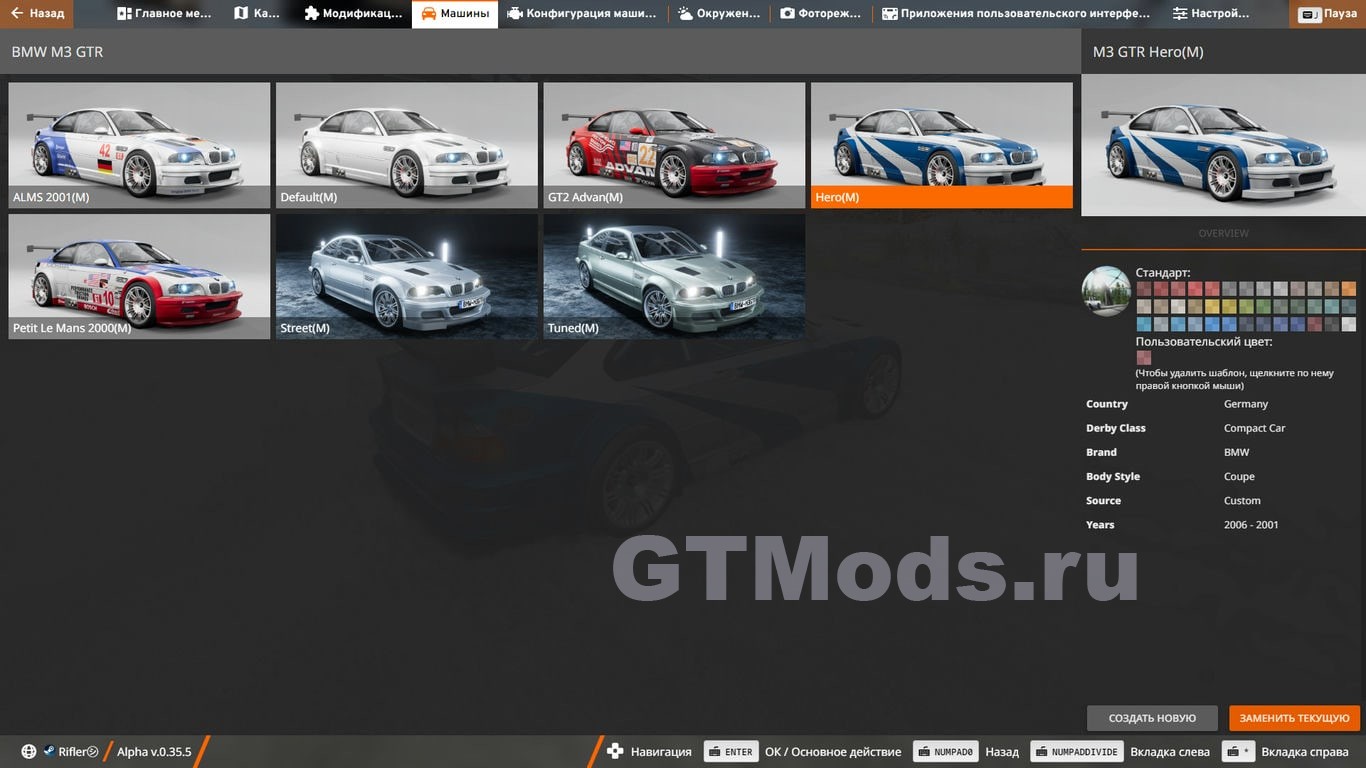Click the Country label
The image size is (1366, 768).
click(1107, 404)
